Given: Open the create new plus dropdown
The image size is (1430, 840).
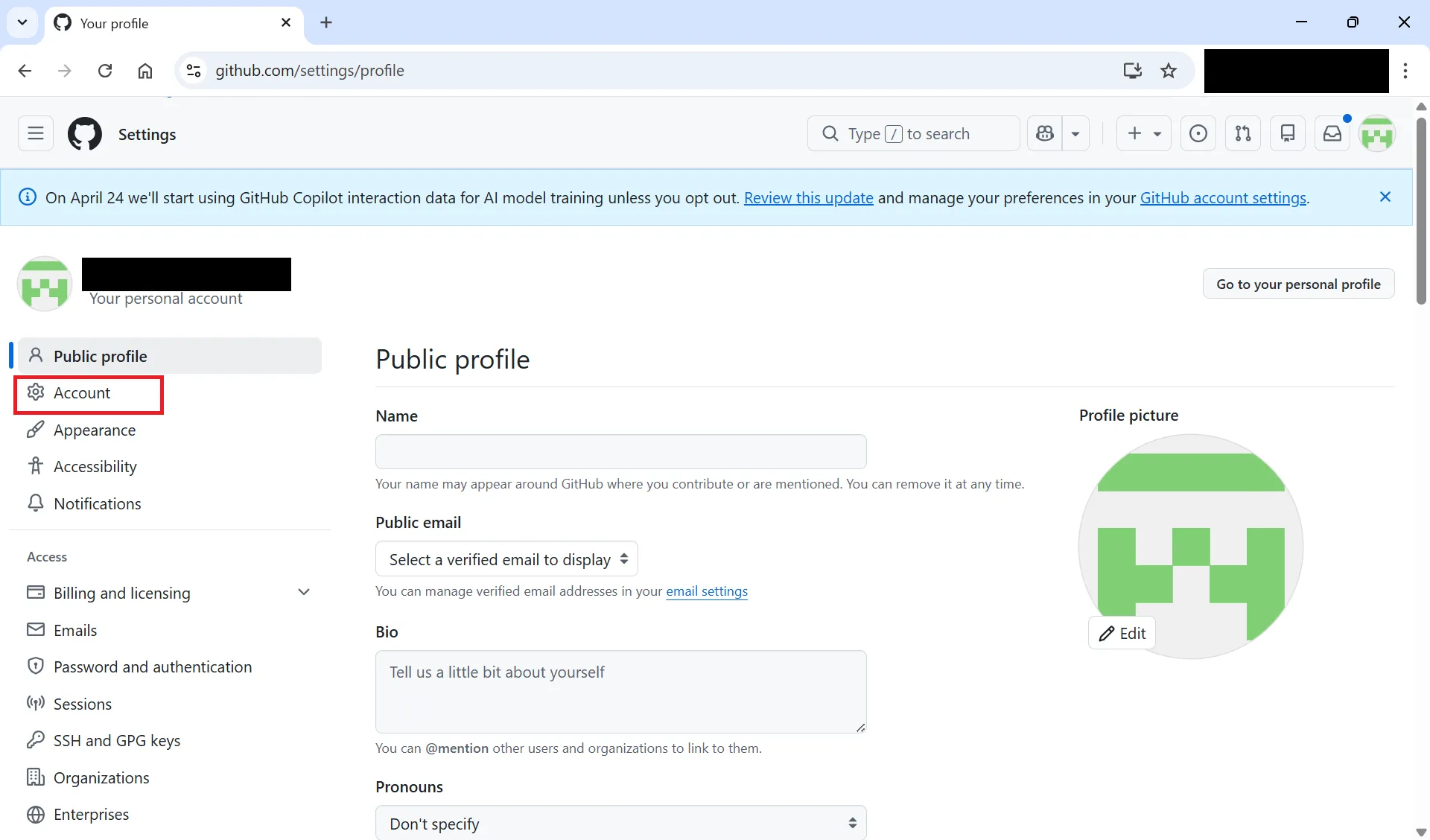Looking at the screenshot, I should (1143, 134).
